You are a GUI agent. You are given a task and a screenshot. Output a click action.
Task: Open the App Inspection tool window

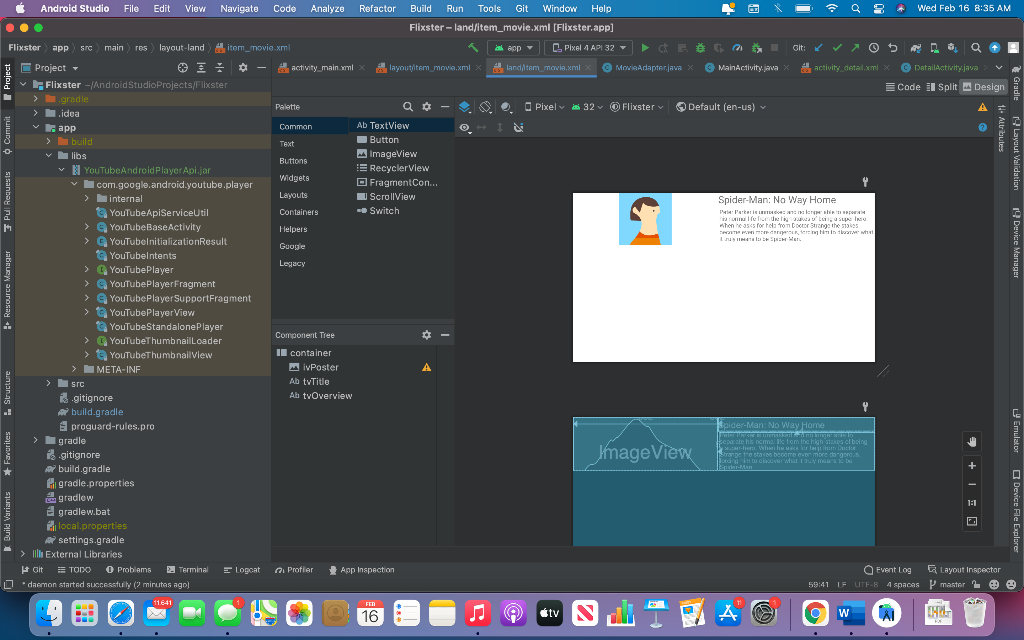pyautogui.click(x=361, y=570)
